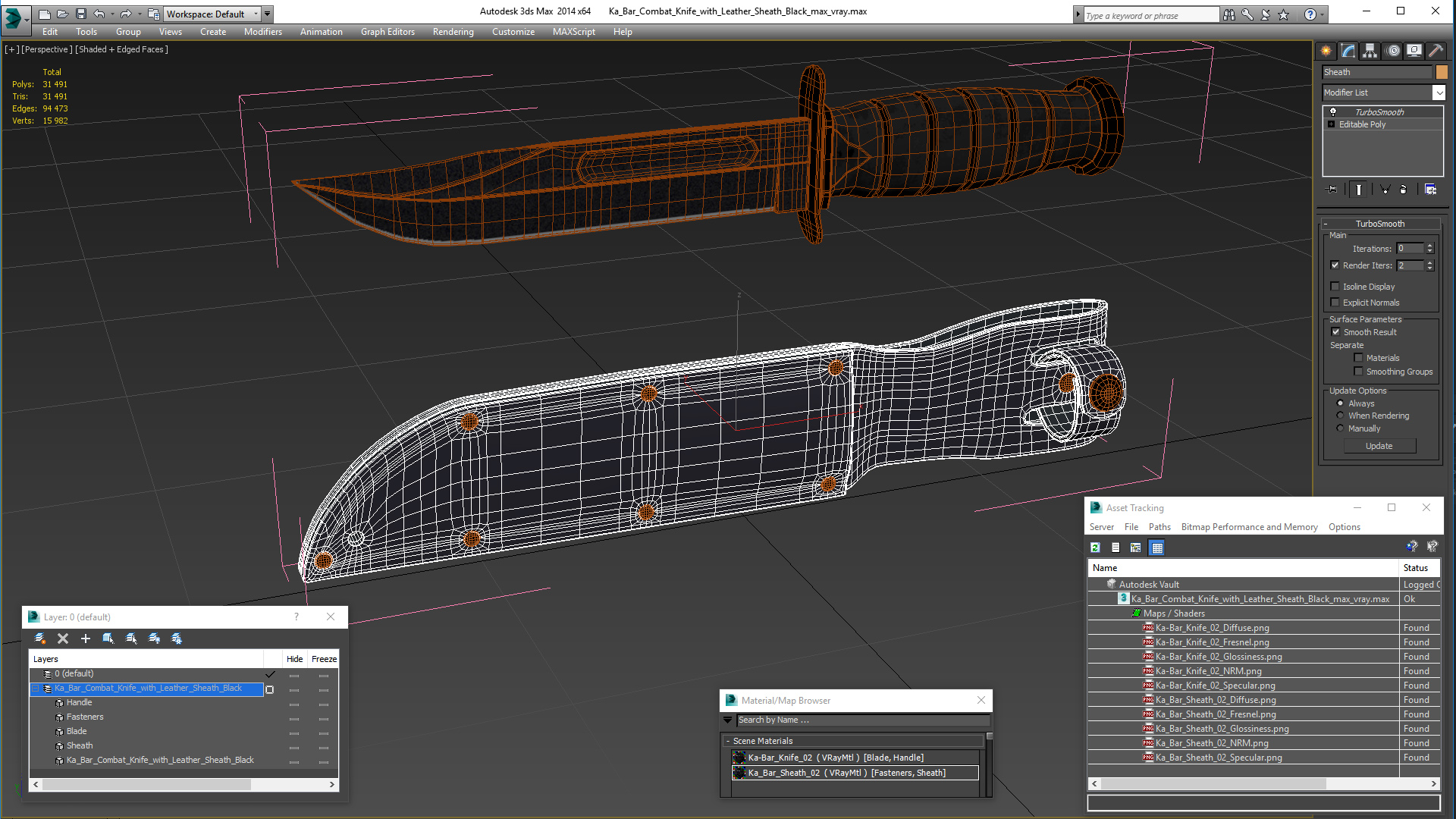Open the Utilities hammer panel tab
This screenshot has height=819, width=1456.
pyautogui.click(x=1436, y=51)
